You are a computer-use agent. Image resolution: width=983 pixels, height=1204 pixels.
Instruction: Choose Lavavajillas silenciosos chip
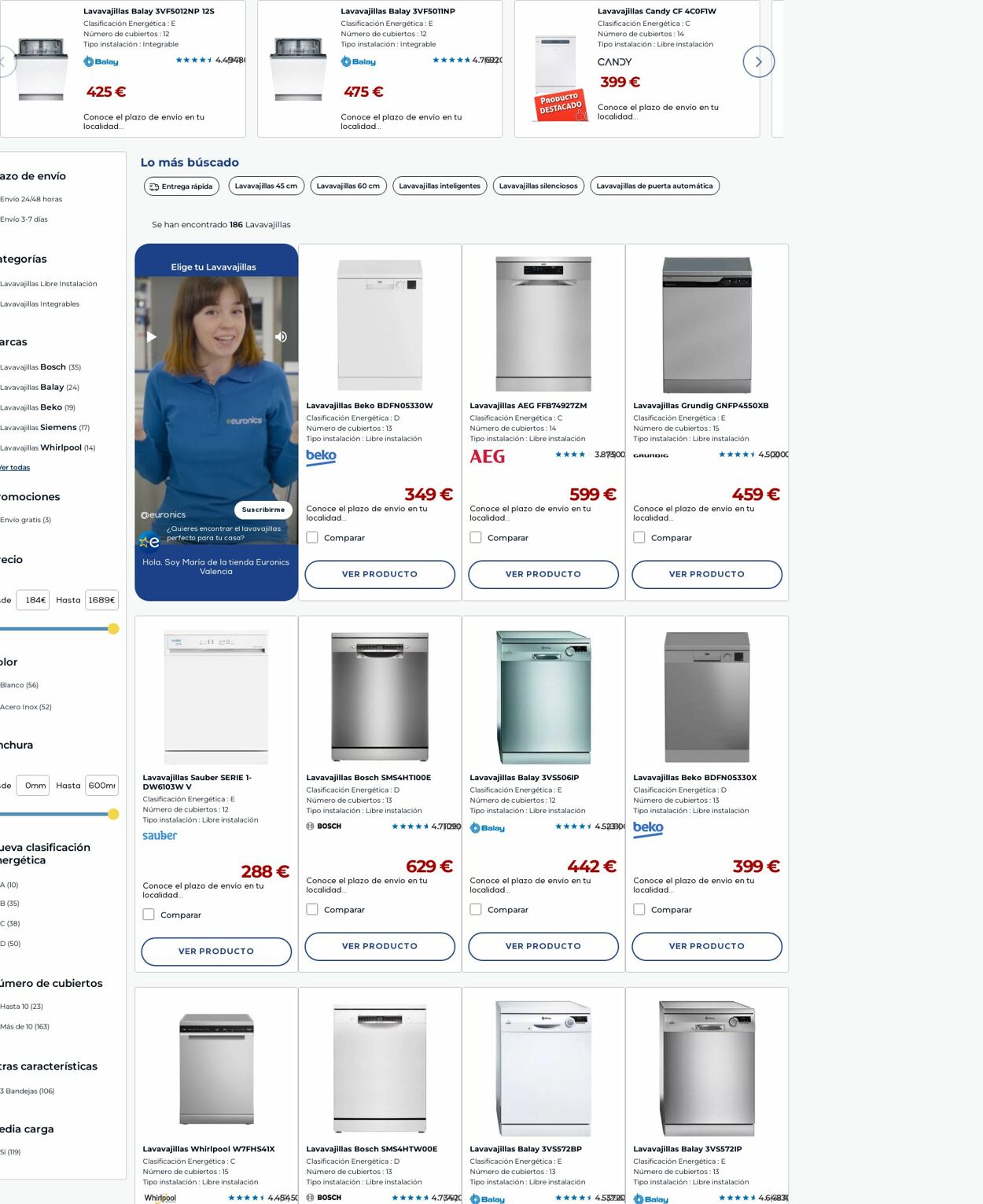(539, 186)
